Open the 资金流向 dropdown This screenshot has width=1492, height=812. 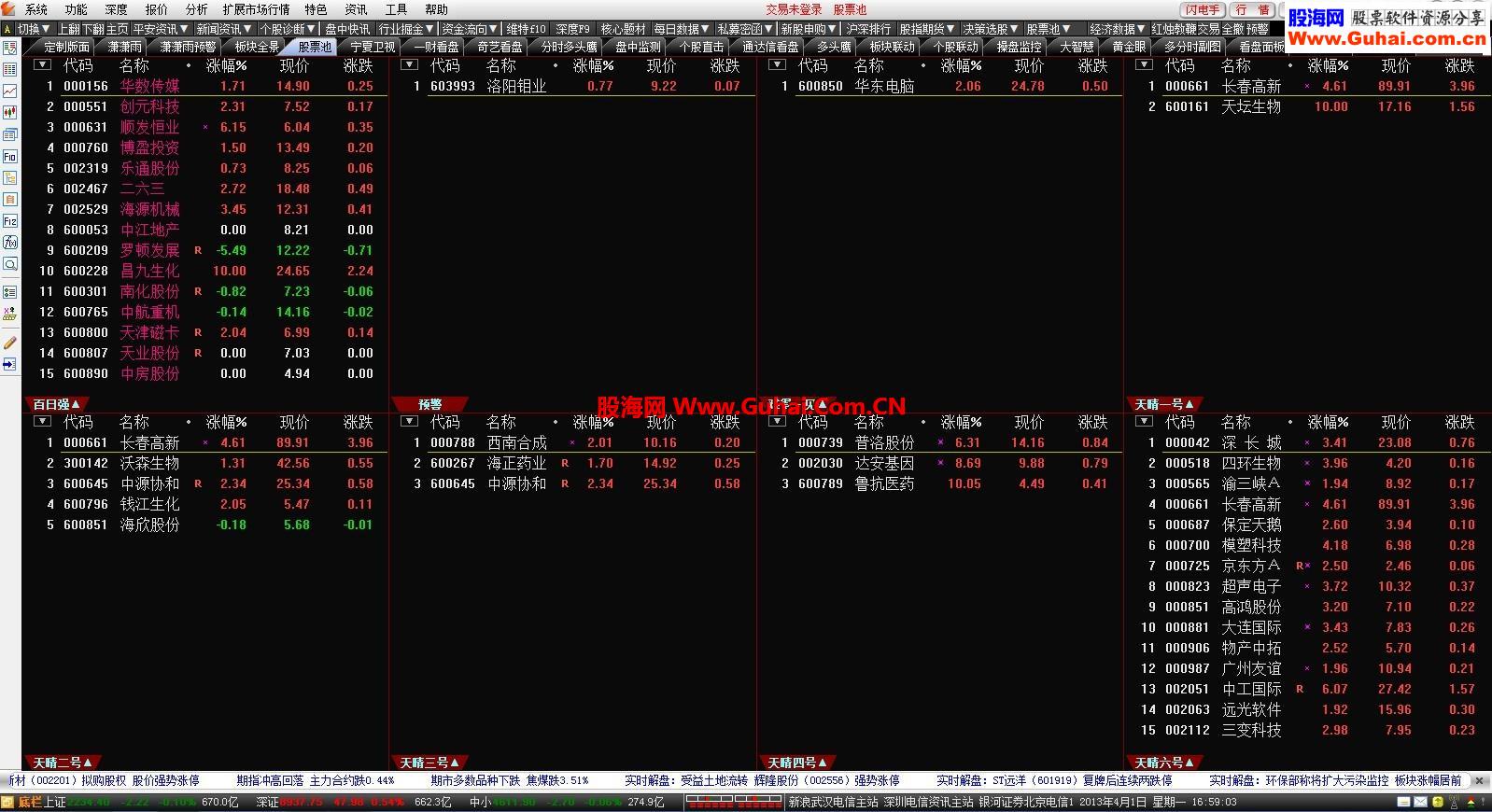tap(471, 29)
